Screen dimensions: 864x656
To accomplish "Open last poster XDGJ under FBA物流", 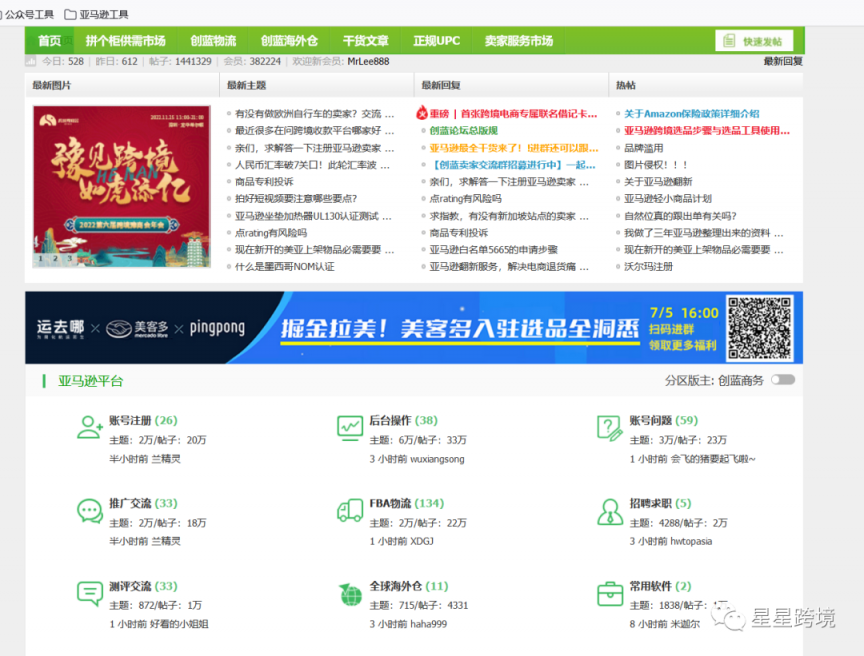I will [422, 541].
